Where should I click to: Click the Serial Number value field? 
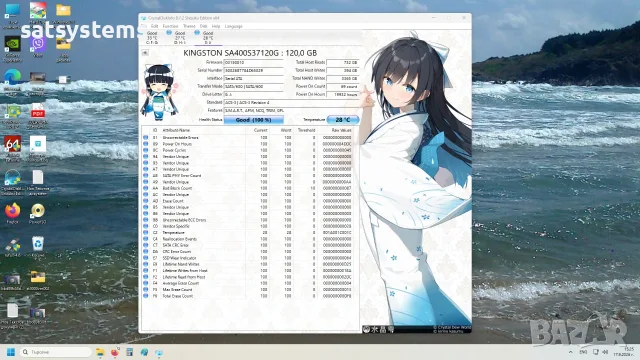(x=253, y=70)
